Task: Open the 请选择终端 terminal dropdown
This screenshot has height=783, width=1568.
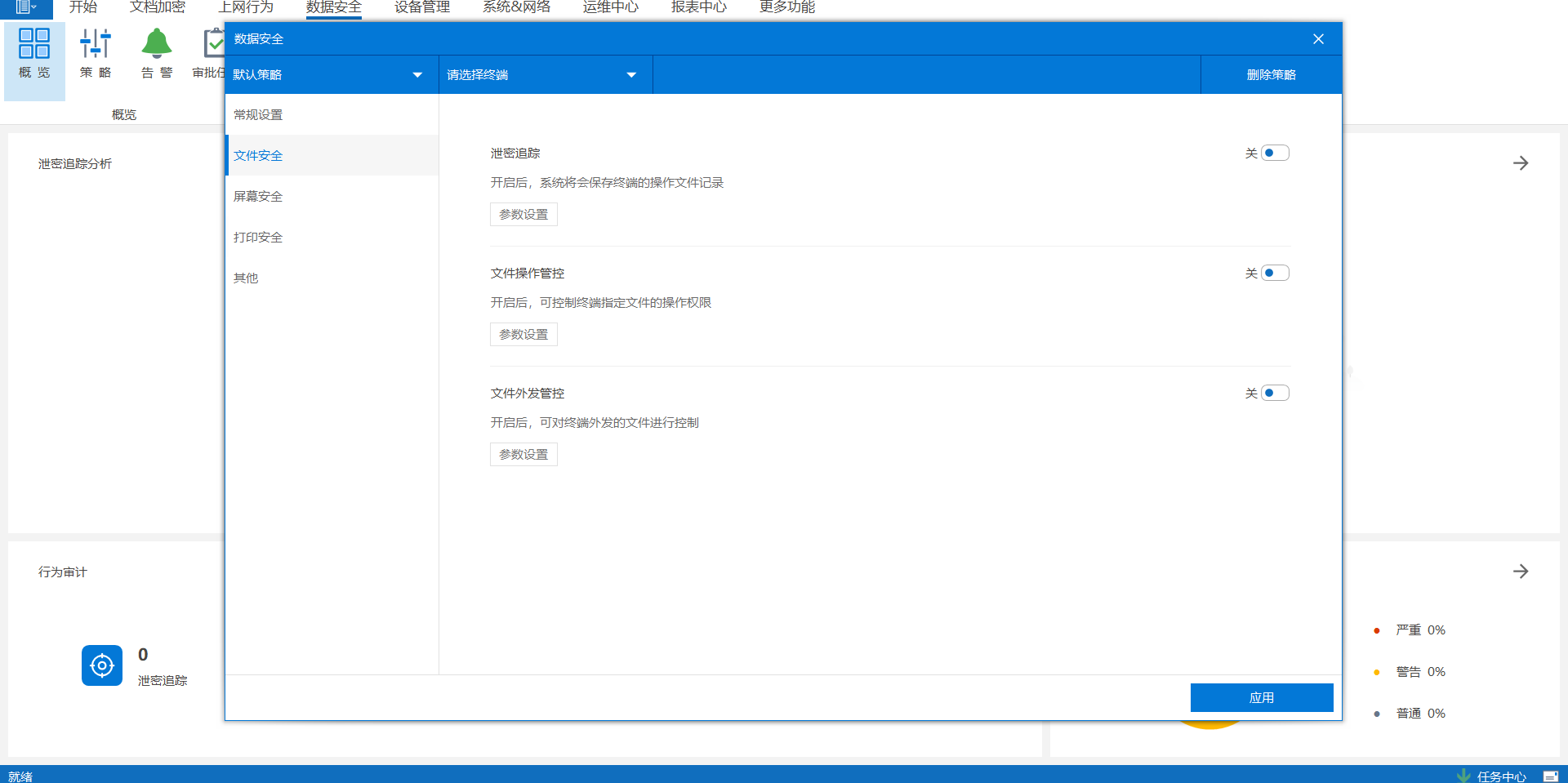Action: (545, 75)
